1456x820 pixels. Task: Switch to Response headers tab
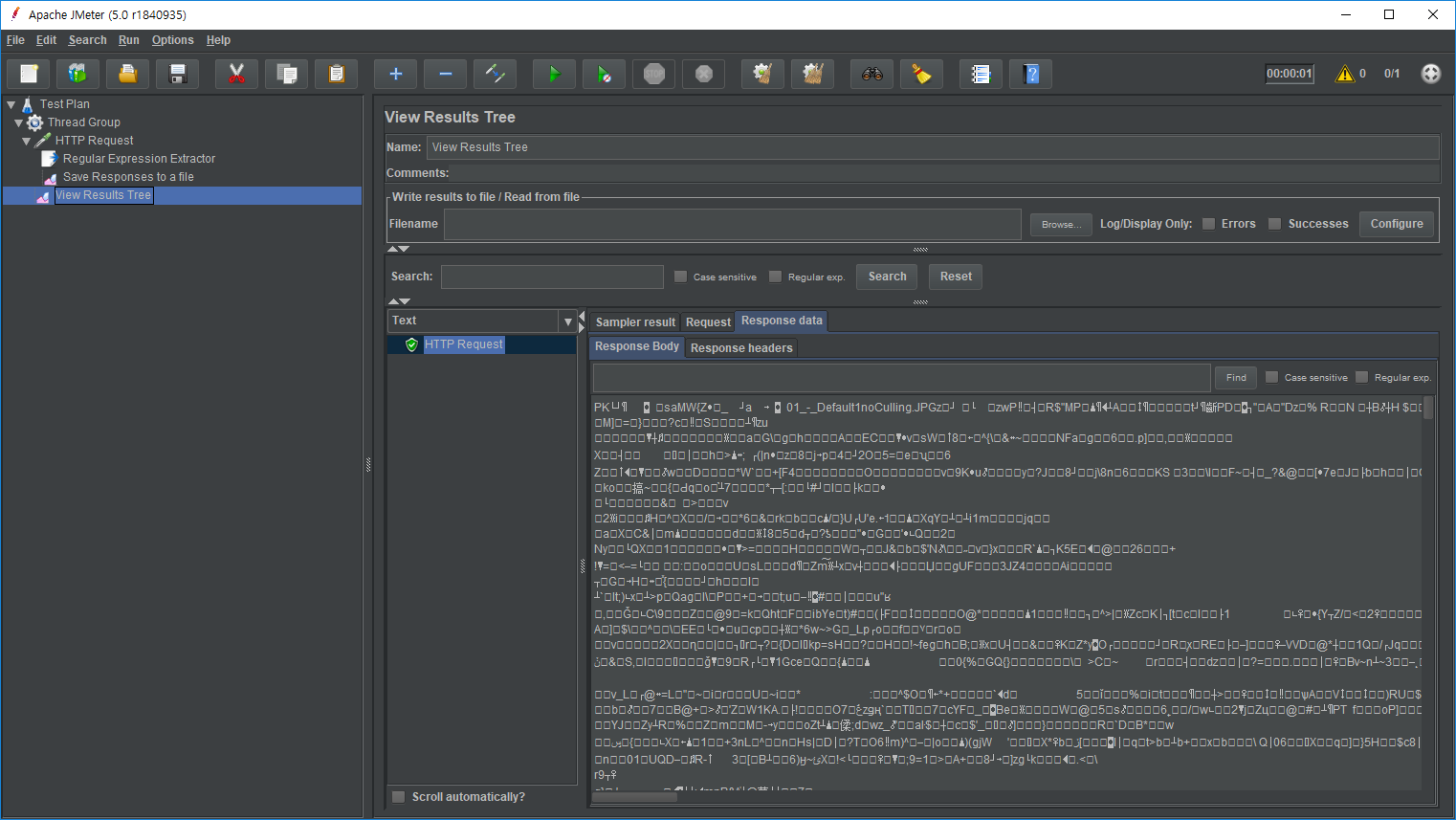click(x=741, y=348)
